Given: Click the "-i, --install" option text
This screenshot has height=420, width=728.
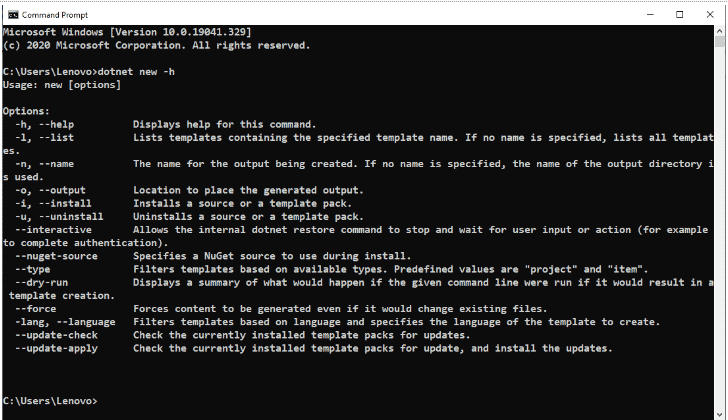Looking at the screenshot, I should (x=53, y=203).
